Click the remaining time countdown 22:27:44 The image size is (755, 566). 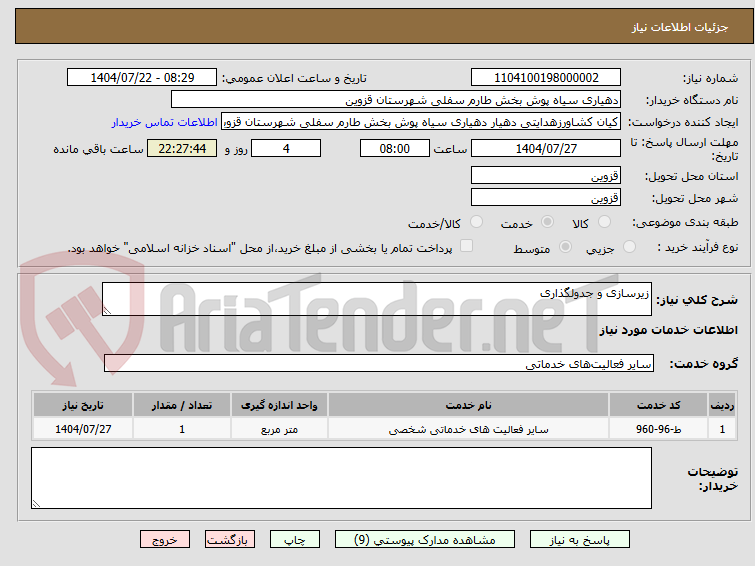point(182,148)
